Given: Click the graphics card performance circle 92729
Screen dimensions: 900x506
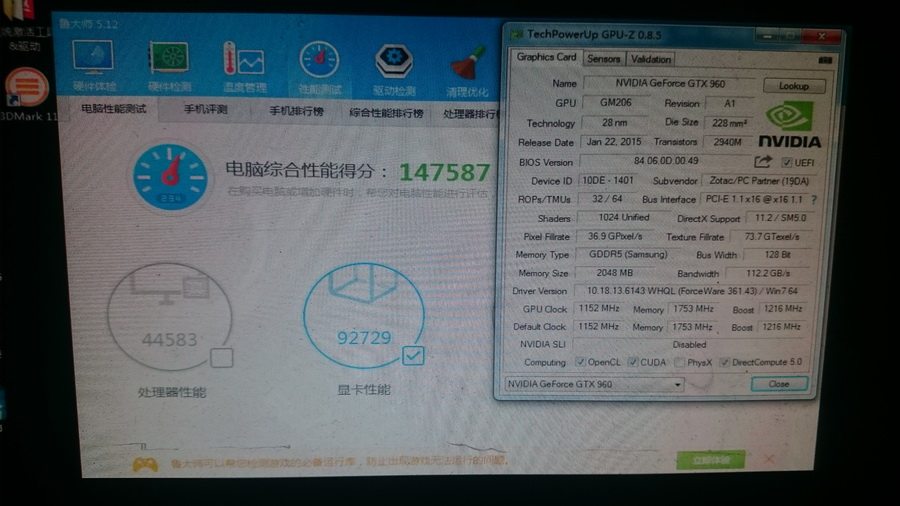Looking at the screenshot, I should (363, 315).
